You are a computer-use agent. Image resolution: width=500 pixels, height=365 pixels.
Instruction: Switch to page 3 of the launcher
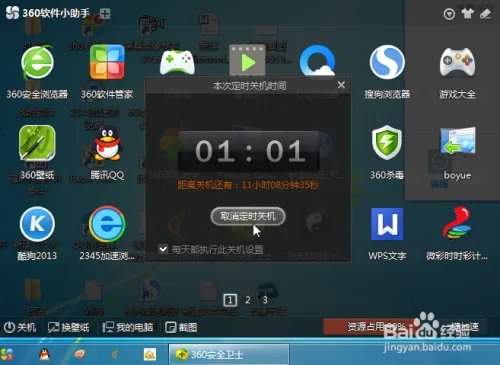click(x=265, y=300)
